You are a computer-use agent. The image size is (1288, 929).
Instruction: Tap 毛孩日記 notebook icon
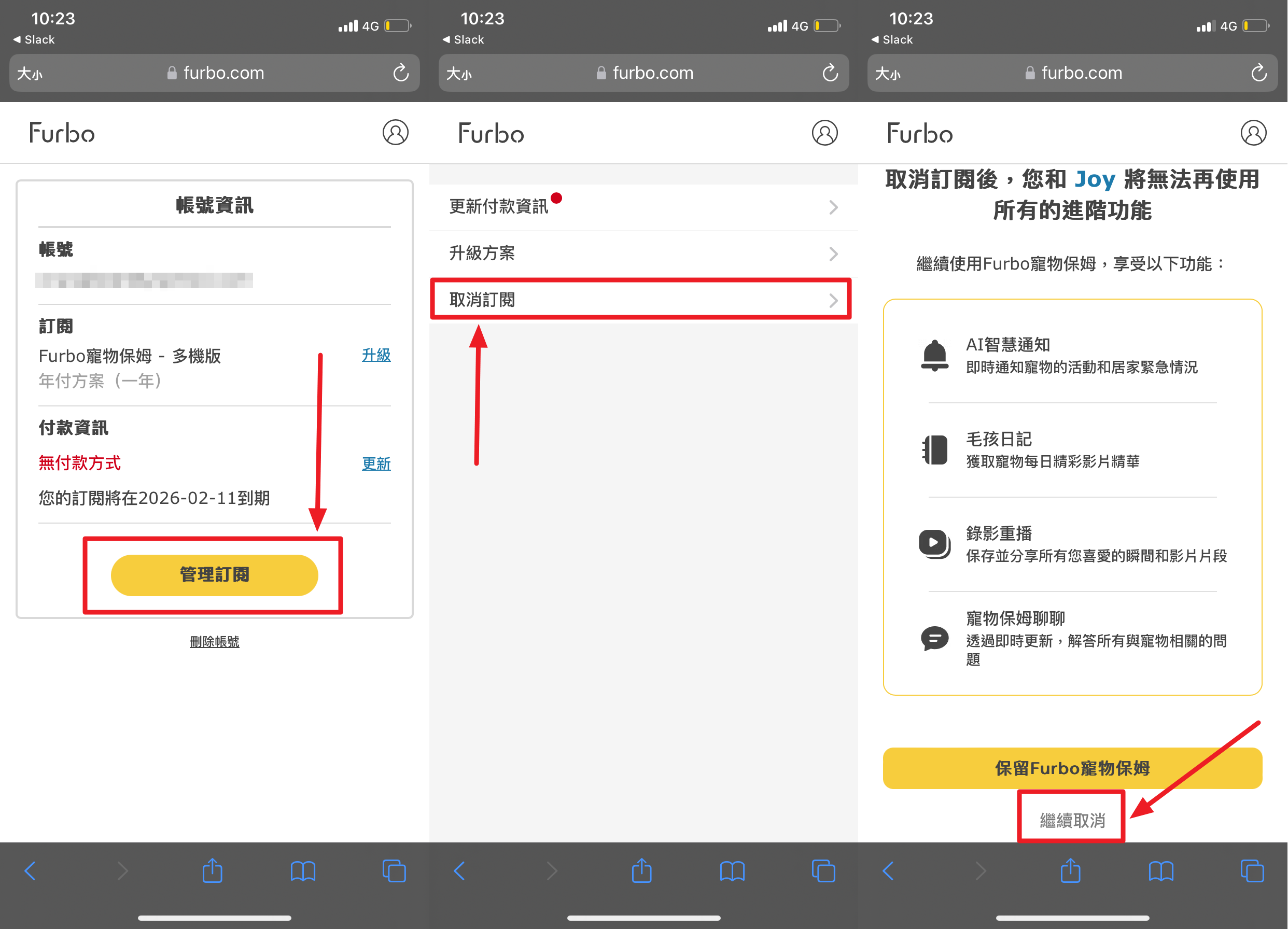[x=934, y=450]
